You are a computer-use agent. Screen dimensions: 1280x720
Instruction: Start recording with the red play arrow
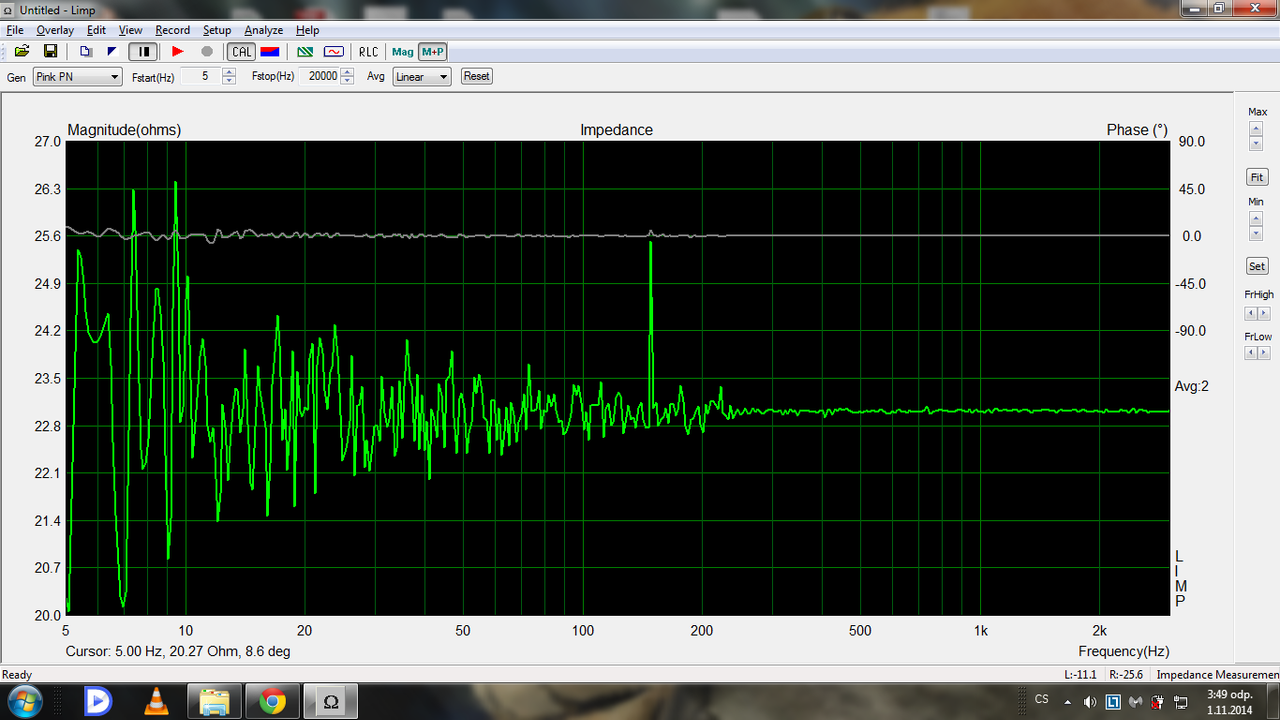177,51
